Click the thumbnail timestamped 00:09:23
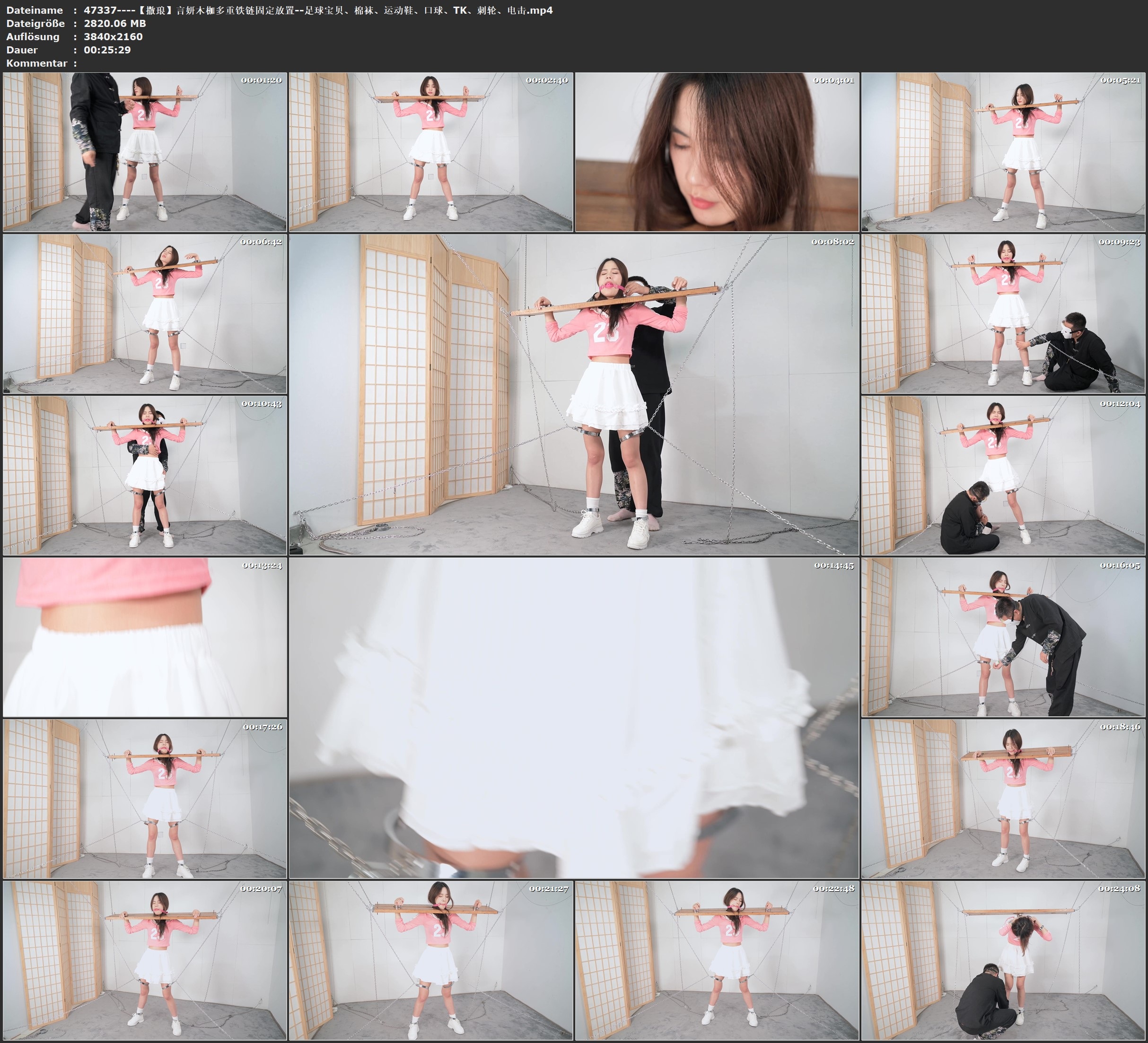1148x1043 pixels. (x=1003, y=313)
